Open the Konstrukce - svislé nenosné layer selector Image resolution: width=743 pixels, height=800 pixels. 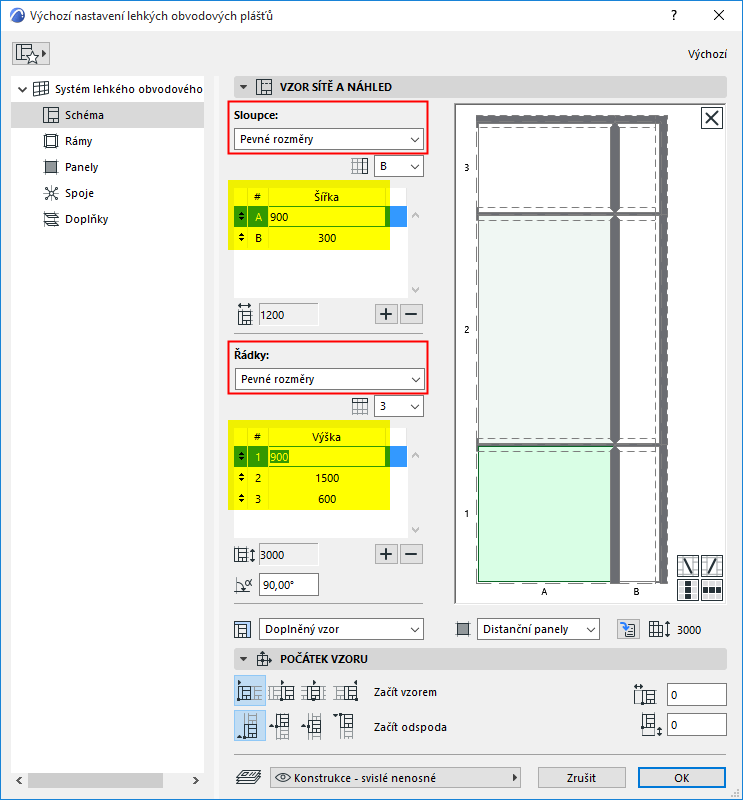(x=395, y=778)
